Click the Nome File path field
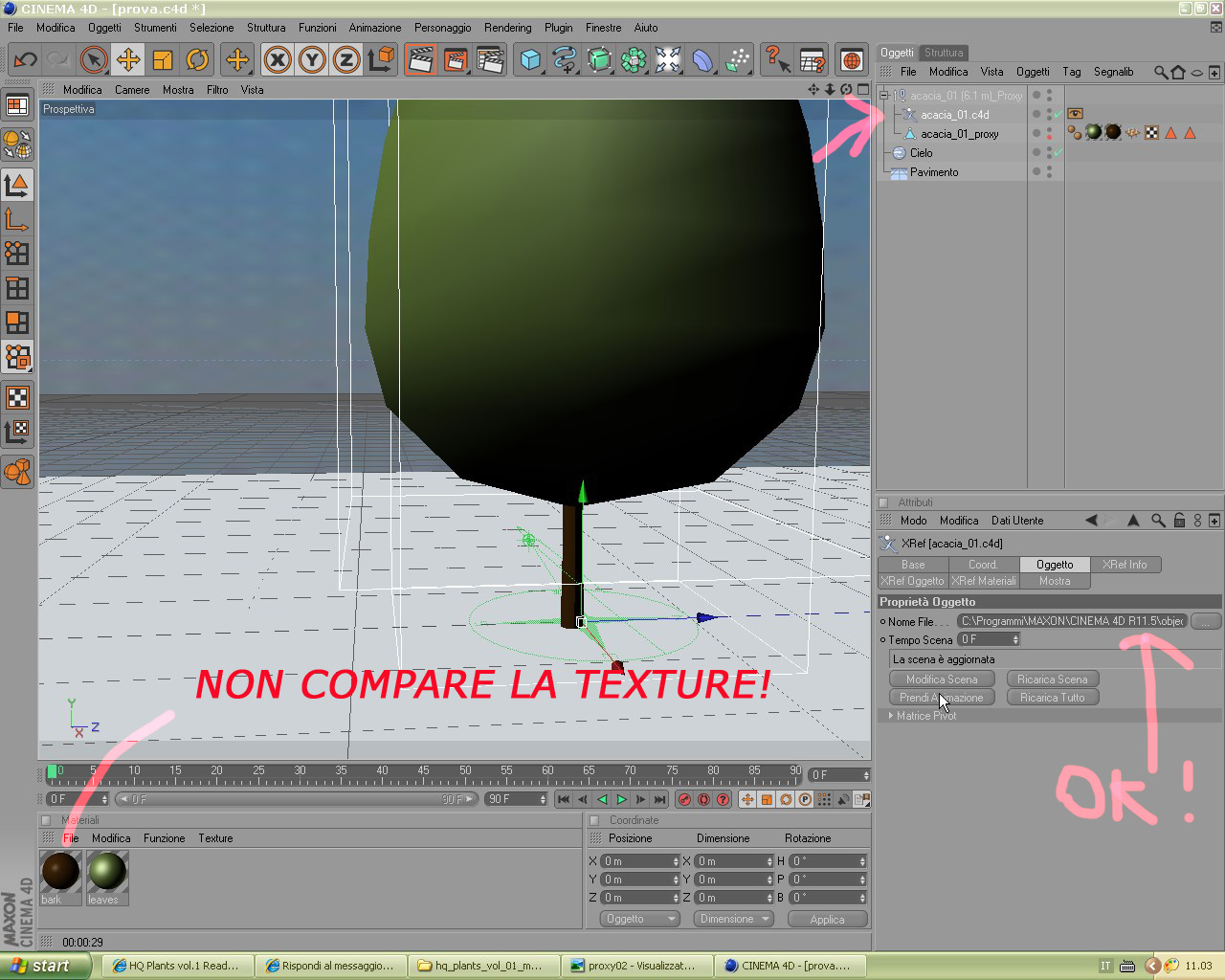1225x980 pixels. [x=1072, y=621]
